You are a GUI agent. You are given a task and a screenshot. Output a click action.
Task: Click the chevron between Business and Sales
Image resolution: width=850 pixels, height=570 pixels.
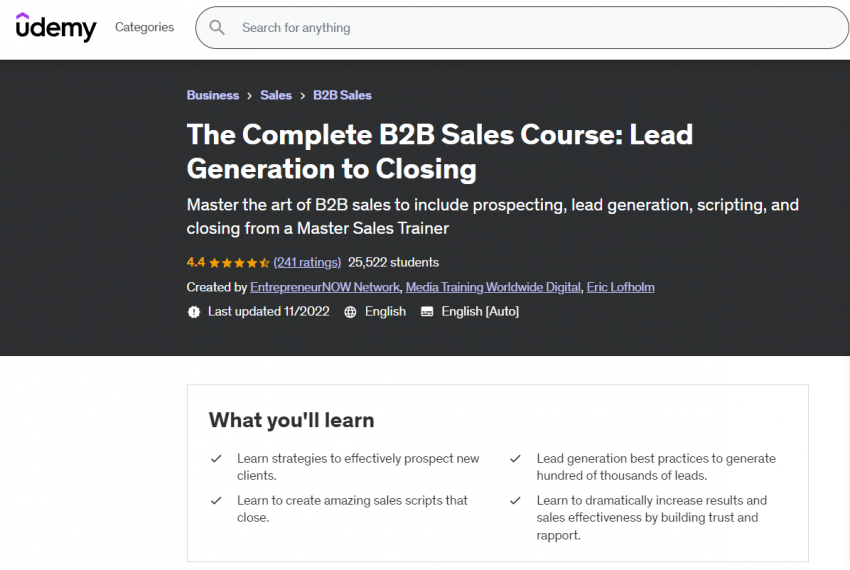249,96
